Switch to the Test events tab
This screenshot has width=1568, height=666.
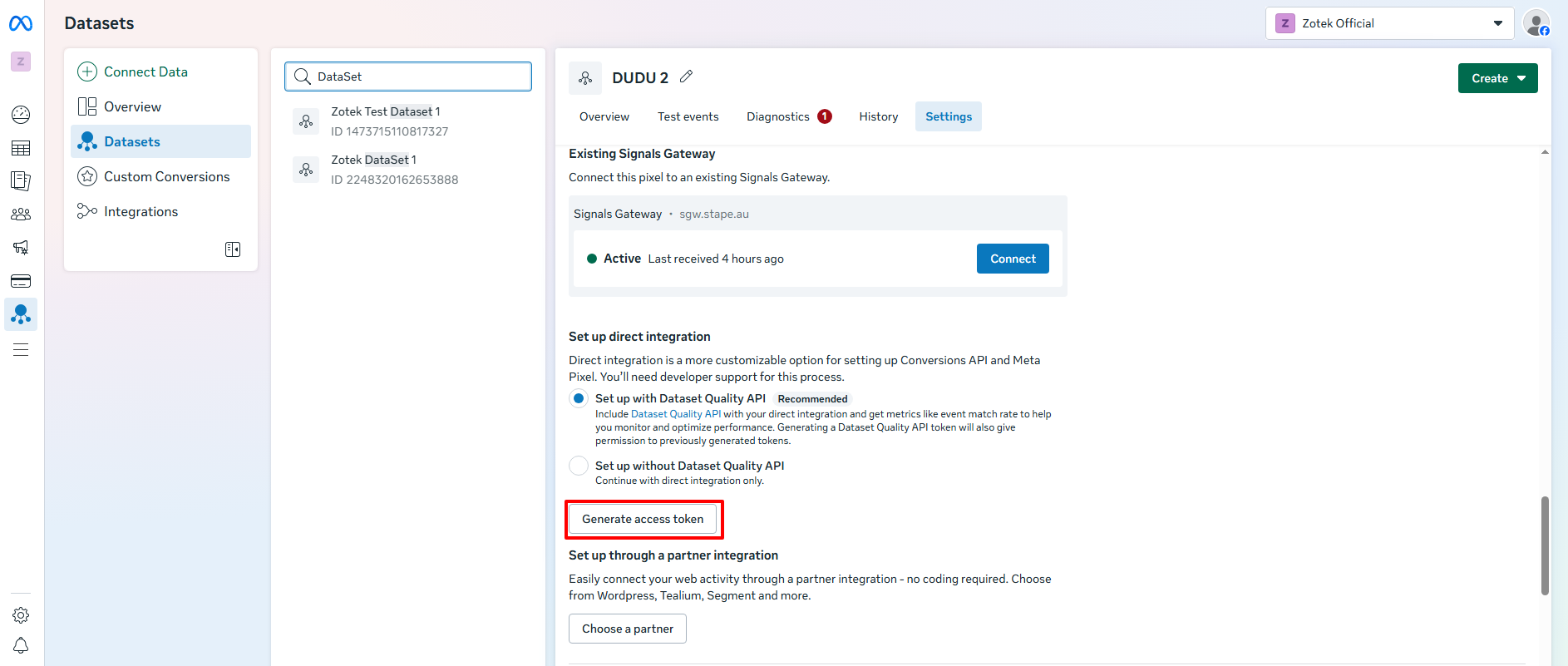pos(688,116)
